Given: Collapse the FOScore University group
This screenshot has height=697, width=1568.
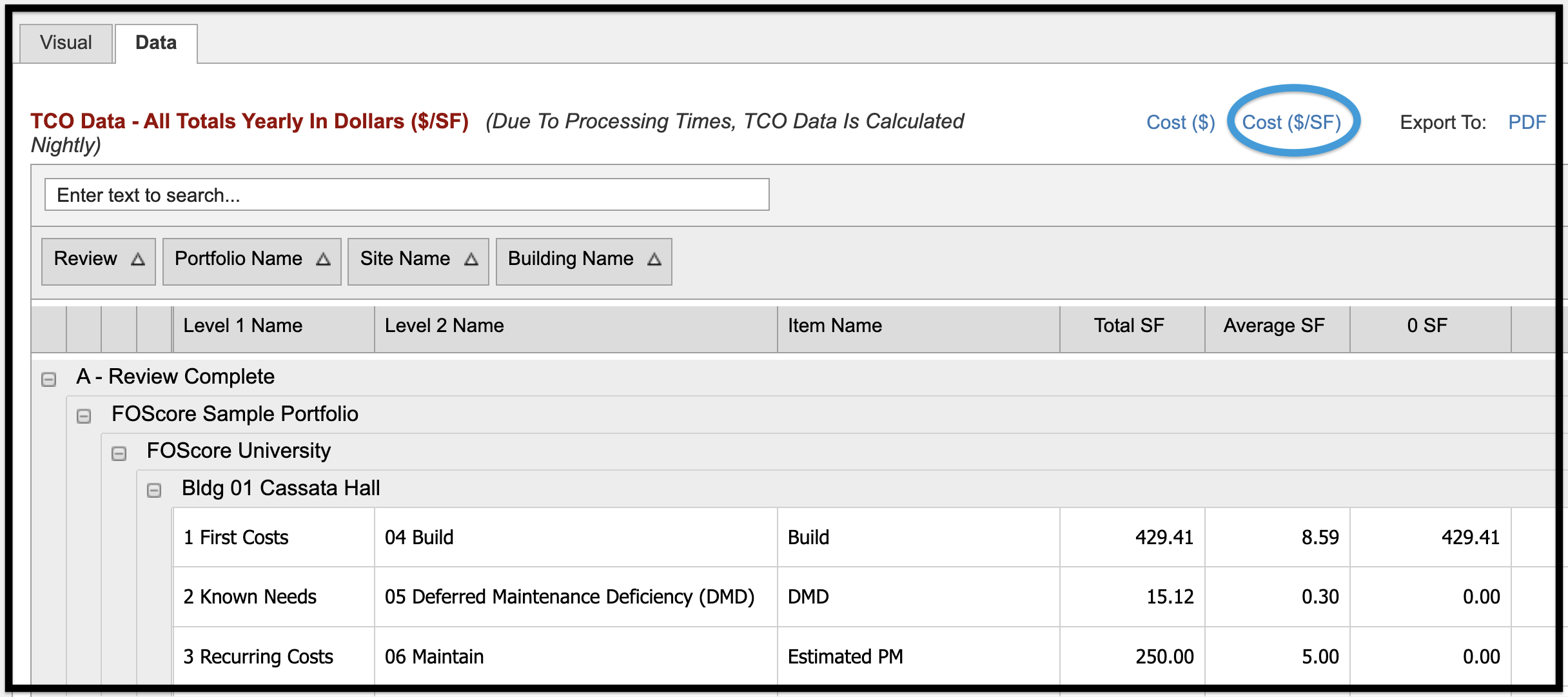Looking at the screenshot, I should 119,453.
